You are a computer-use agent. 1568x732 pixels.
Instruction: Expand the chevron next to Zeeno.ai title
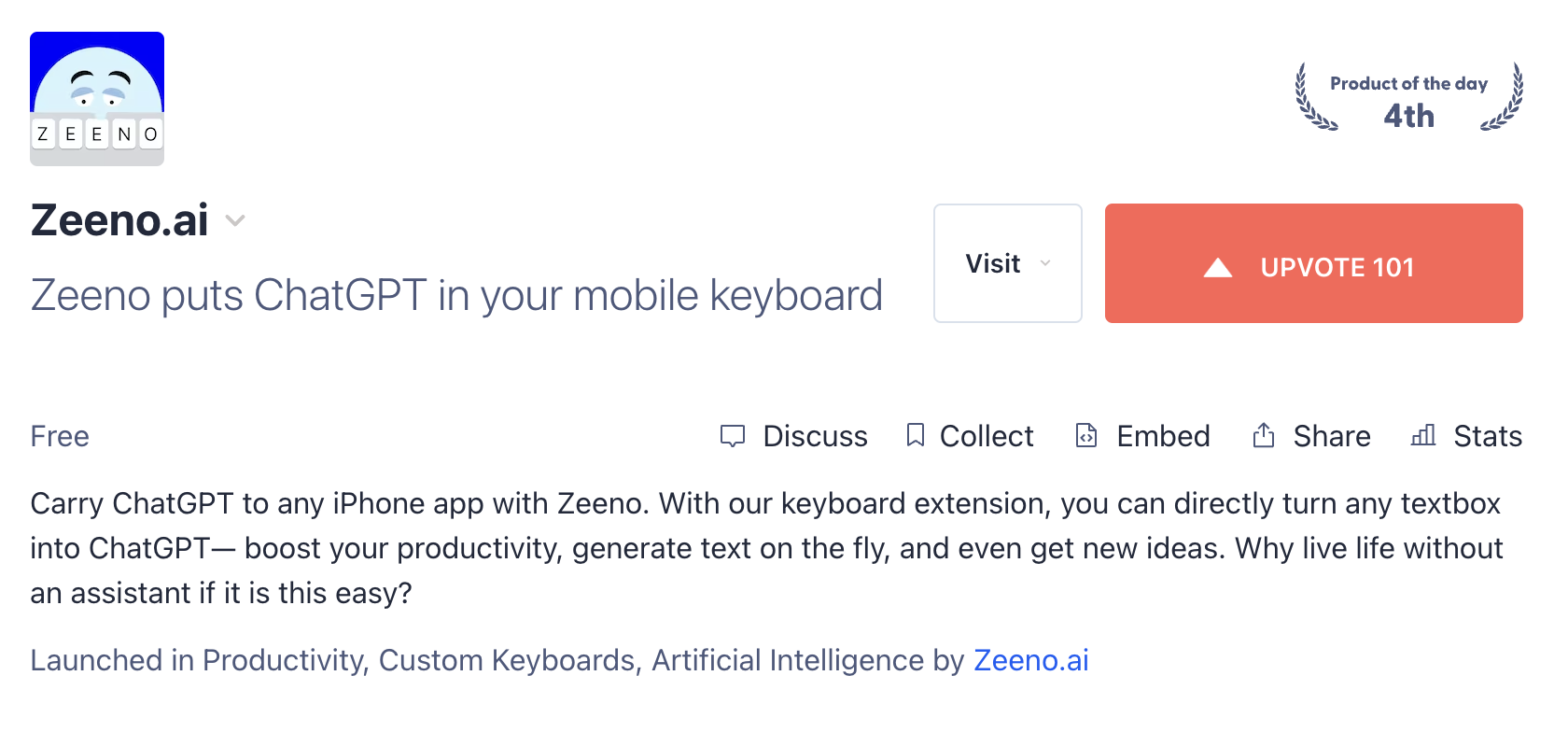235,221
